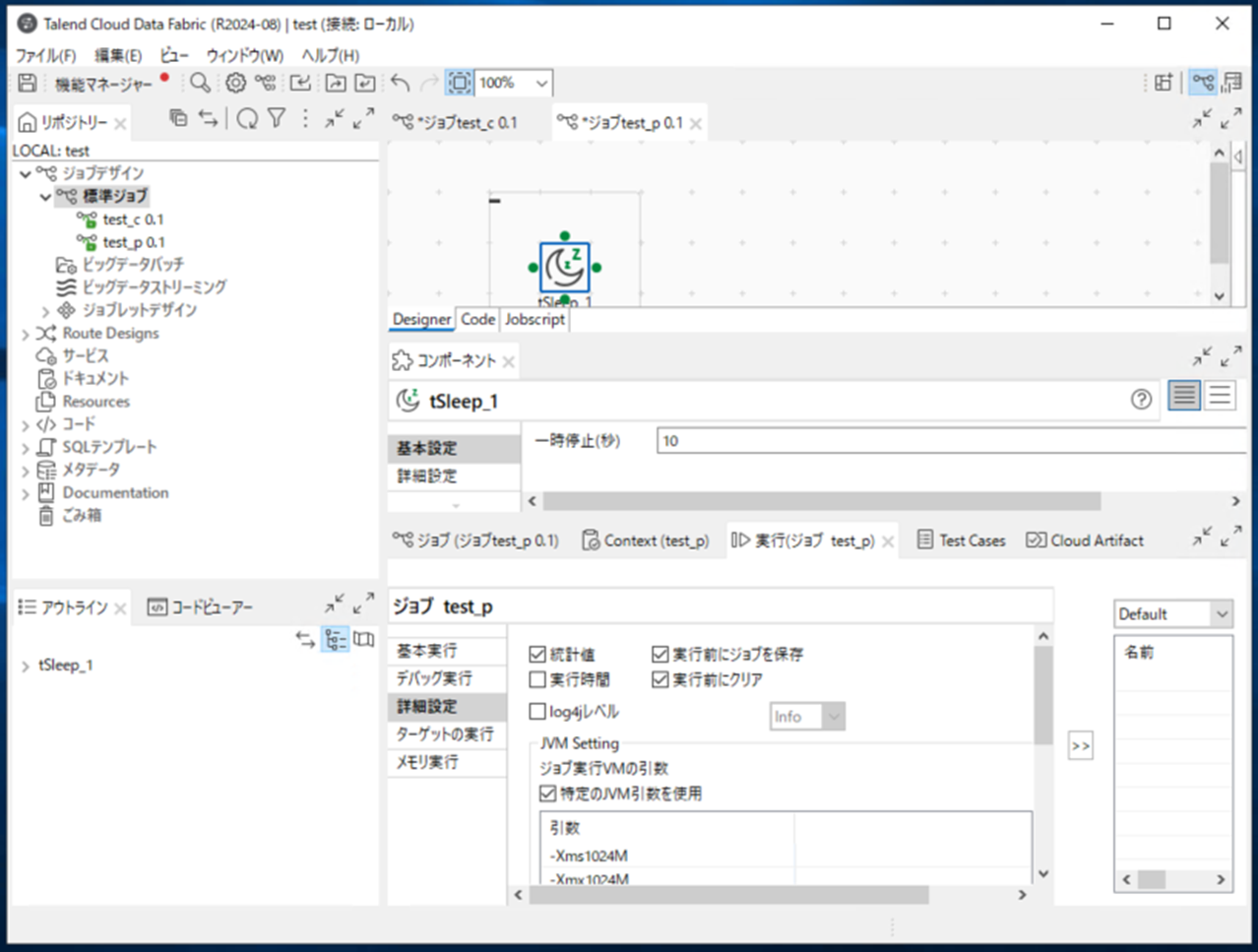The height and width of the screenshot is (952, 1258).
Task: Select 詳細設定 in Component settings
Action: coord(454,476)
